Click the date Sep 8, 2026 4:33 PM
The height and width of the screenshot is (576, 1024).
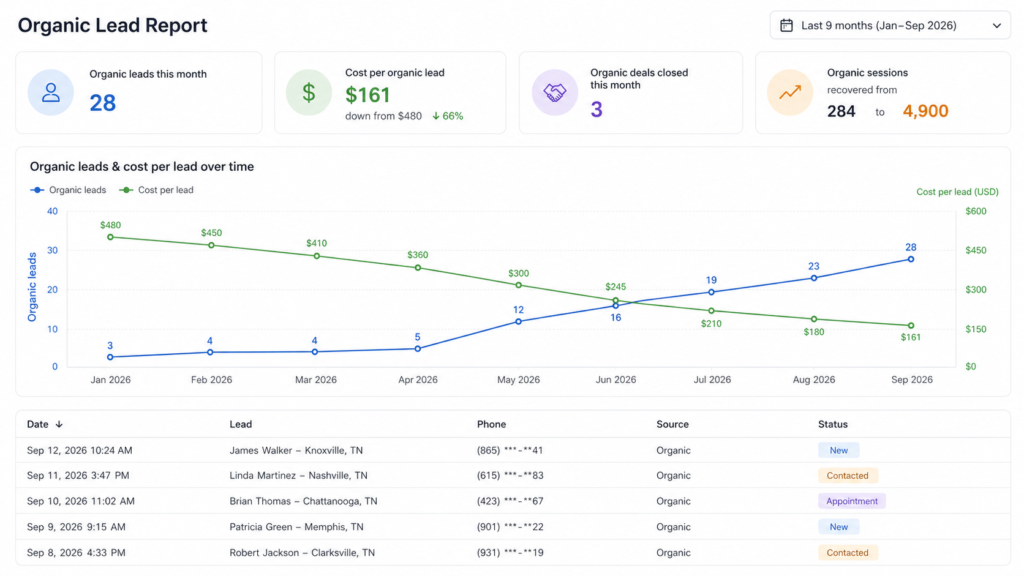76,552
